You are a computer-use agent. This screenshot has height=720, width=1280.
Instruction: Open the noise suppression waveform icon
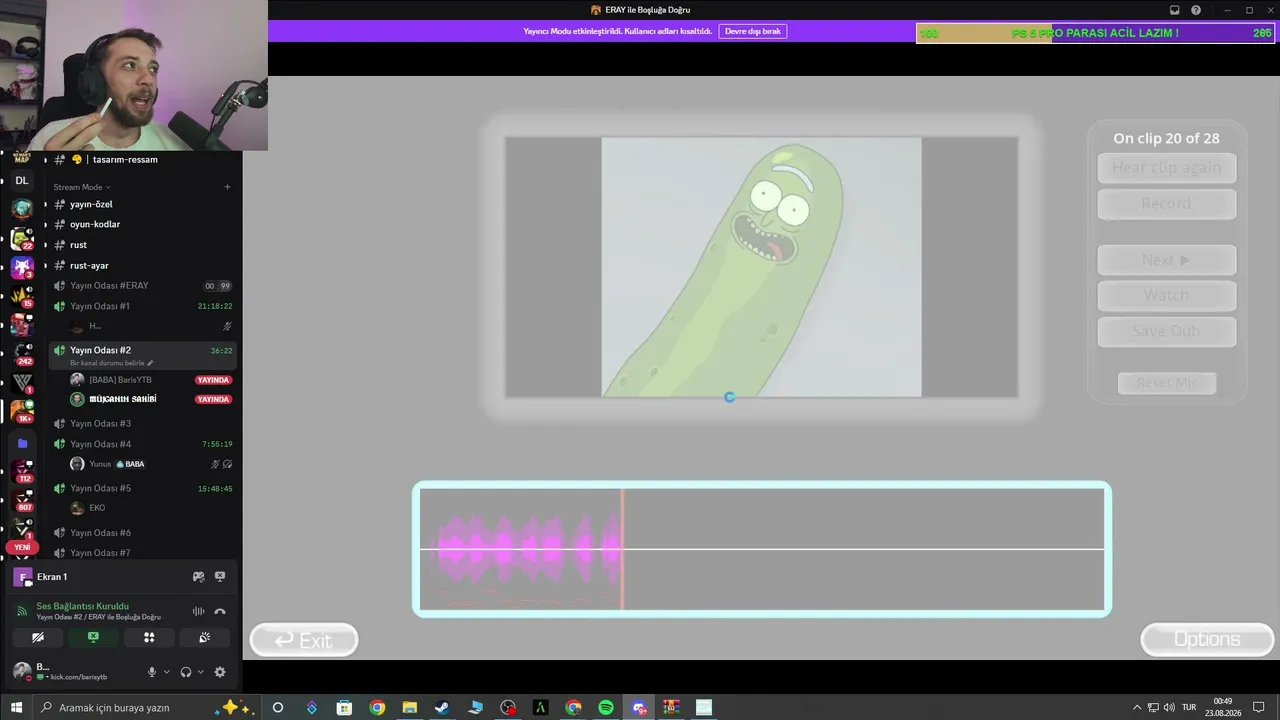198,611
